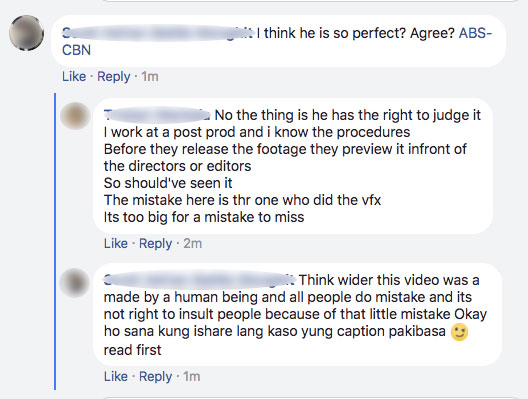Reply to the 'he is so perfect' comment

point(113,77)
